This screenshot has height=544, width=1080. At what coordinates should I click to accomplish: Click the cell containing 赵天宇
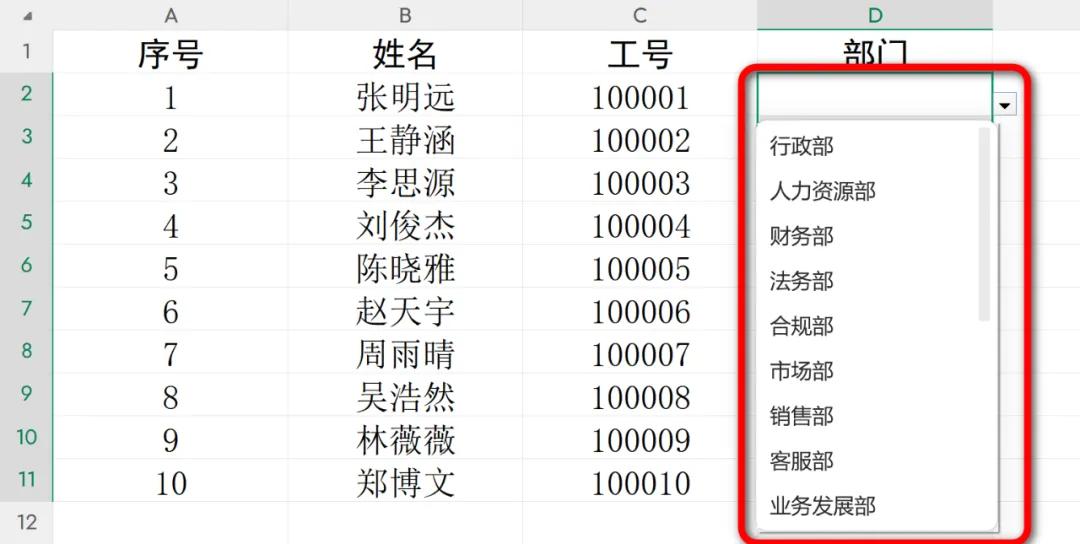[405, 308]
